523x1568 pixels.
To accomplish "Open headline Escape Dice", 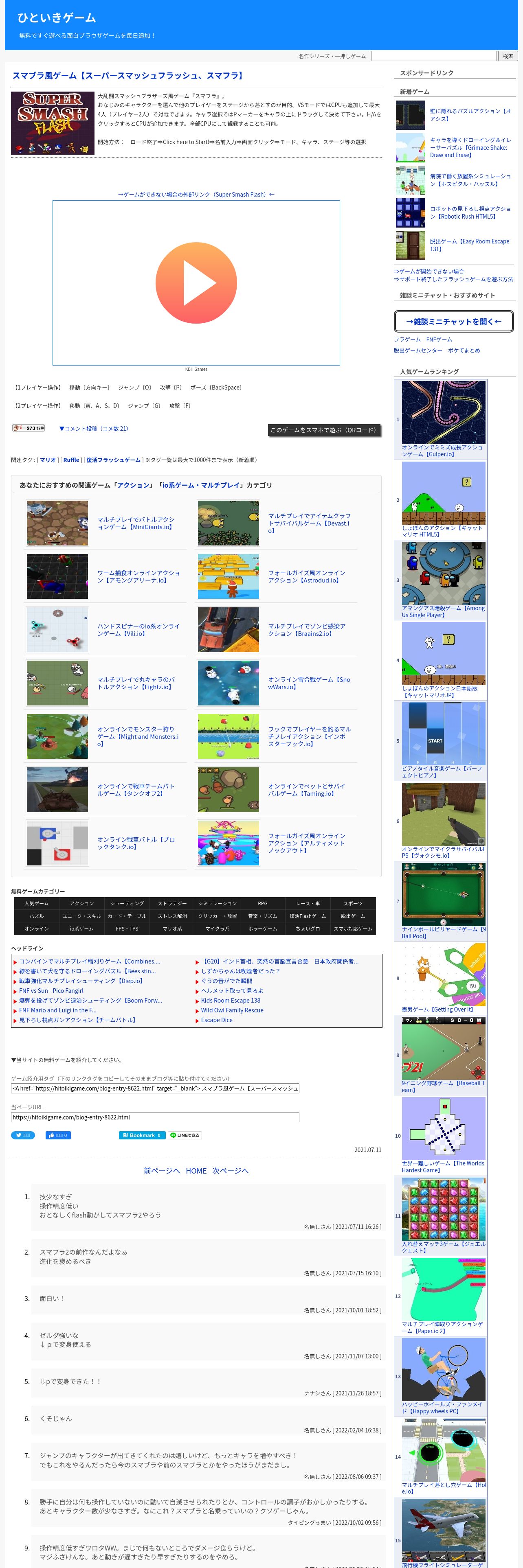I will (x=217, y=1020).
